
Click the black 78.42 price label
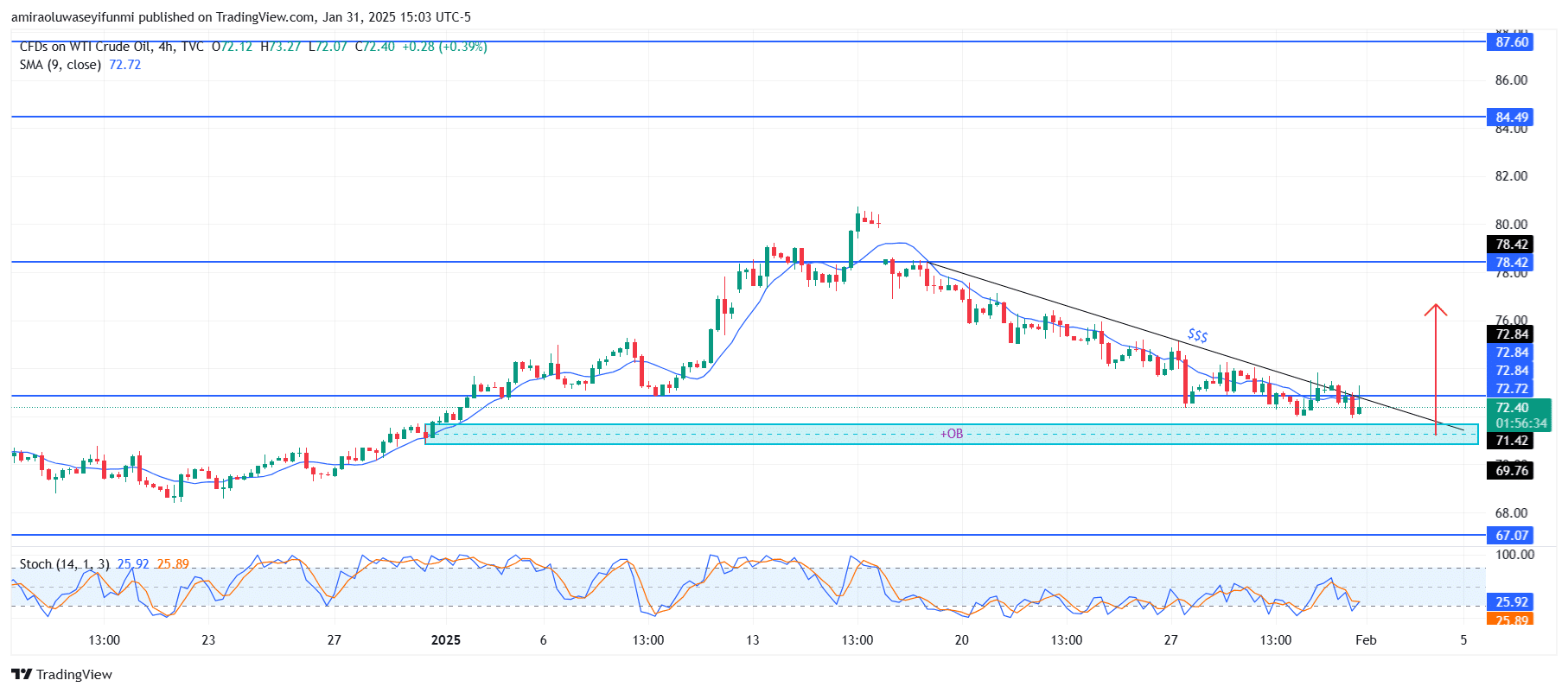[1511, 245]
